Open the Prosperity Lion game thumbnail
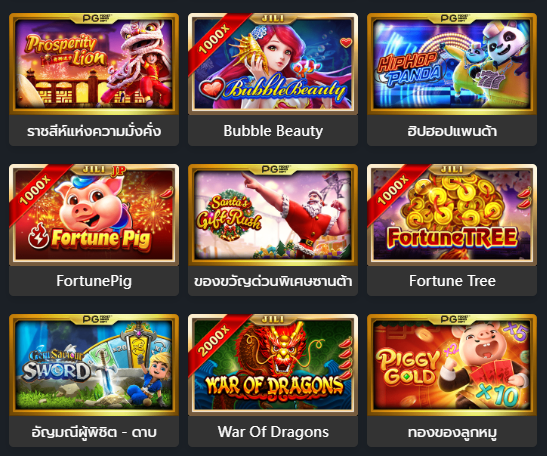 [x=94, y=64]
